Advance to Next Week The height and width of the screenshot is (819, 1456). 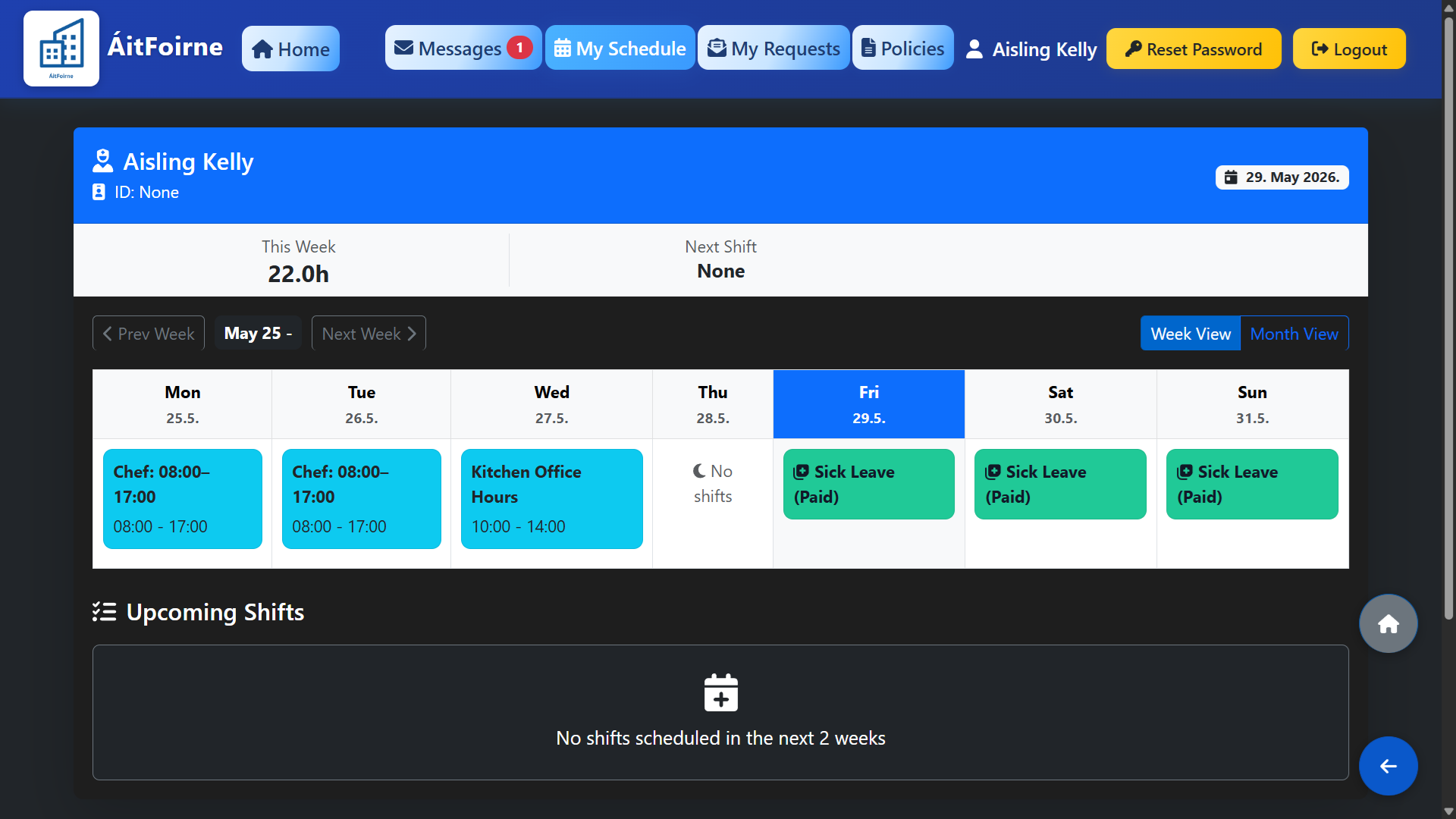[369, 333]
